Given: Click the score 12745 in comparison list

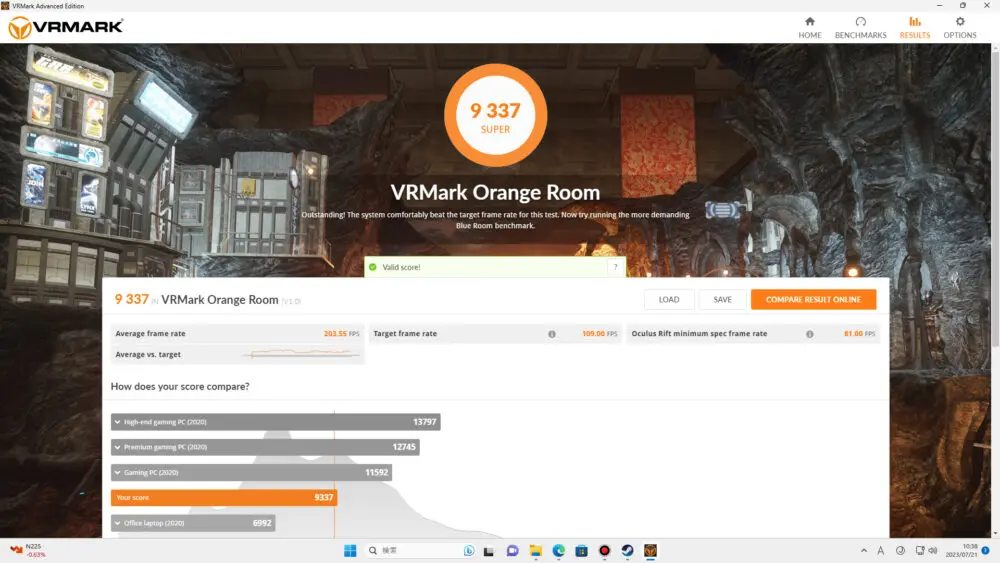Looking at the screenshot, I should (404, 447).
